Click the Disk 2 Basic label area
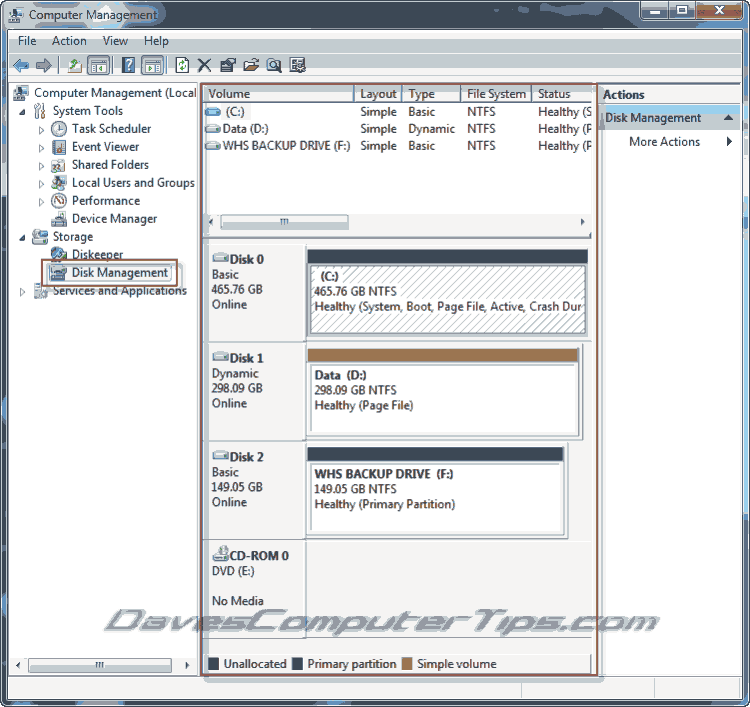The image size is (750, 707). (256, 490)
